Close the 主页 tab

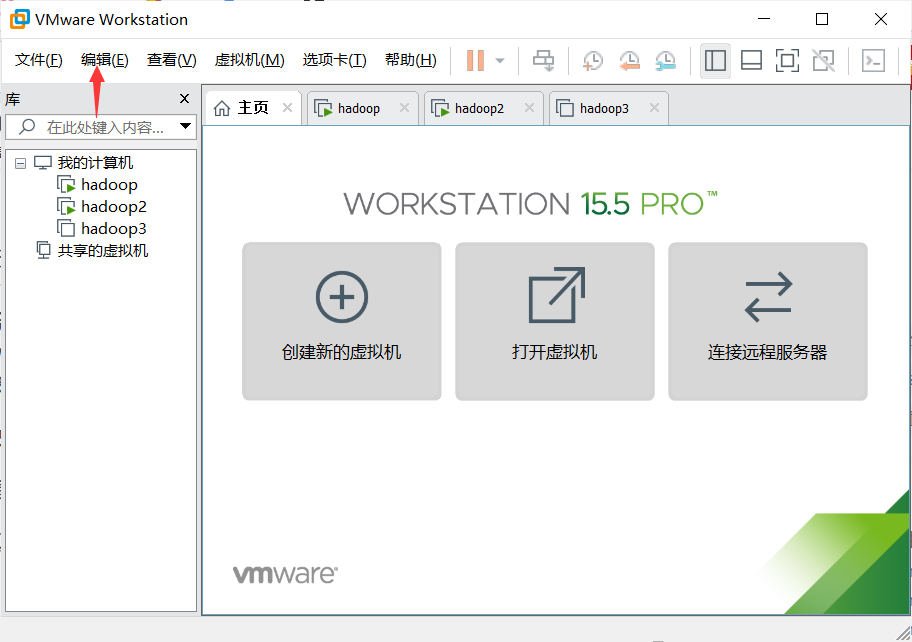(x=287, y=108)
